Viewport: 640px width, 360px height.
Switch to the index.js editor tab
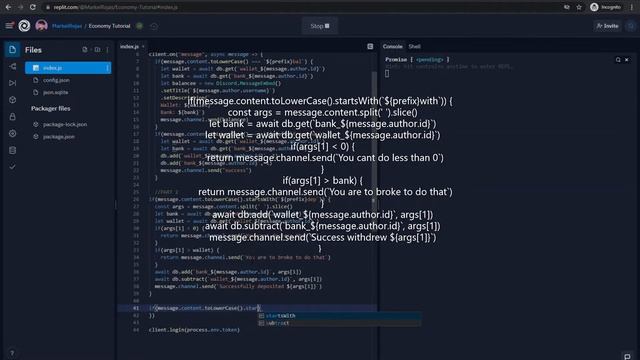pyautogui.click(x=130, y=47)
